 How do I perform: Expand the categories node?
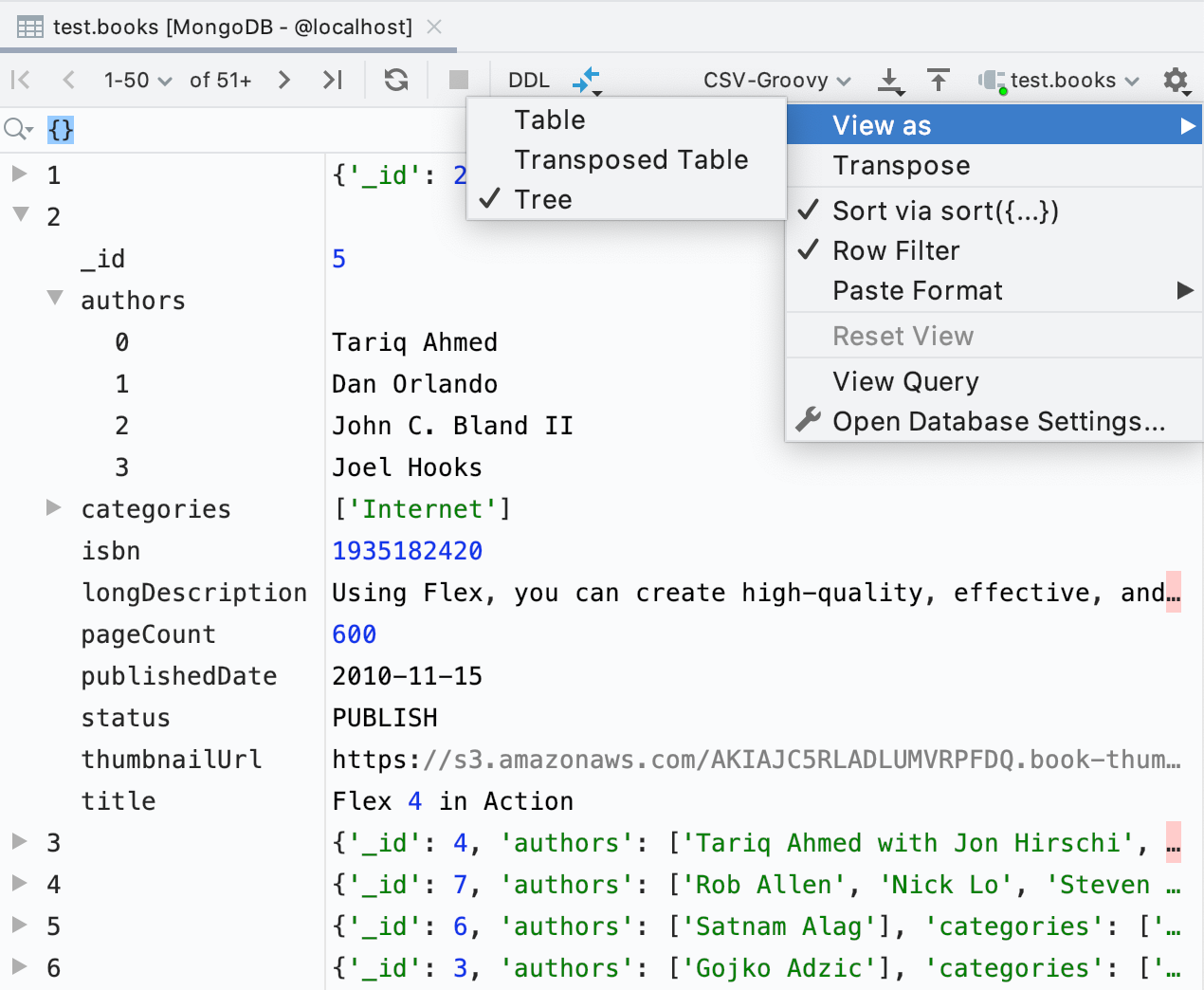53,507
